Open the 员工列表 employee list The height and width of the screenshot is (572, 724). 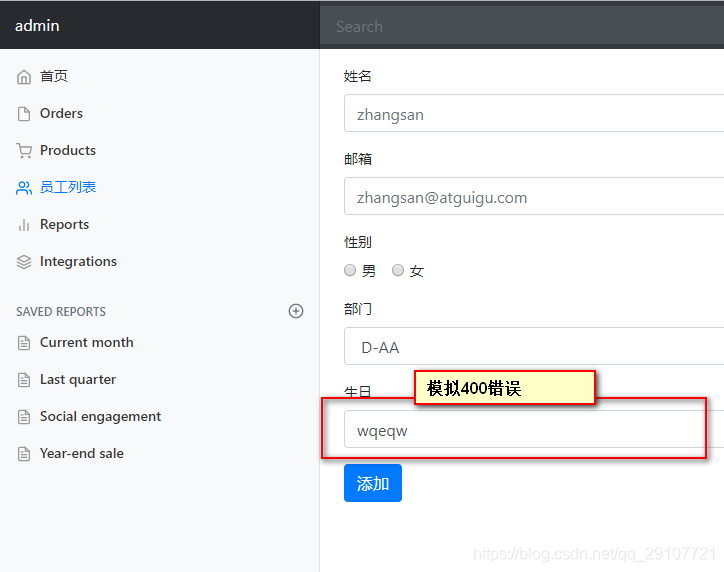tap(68, 187)
